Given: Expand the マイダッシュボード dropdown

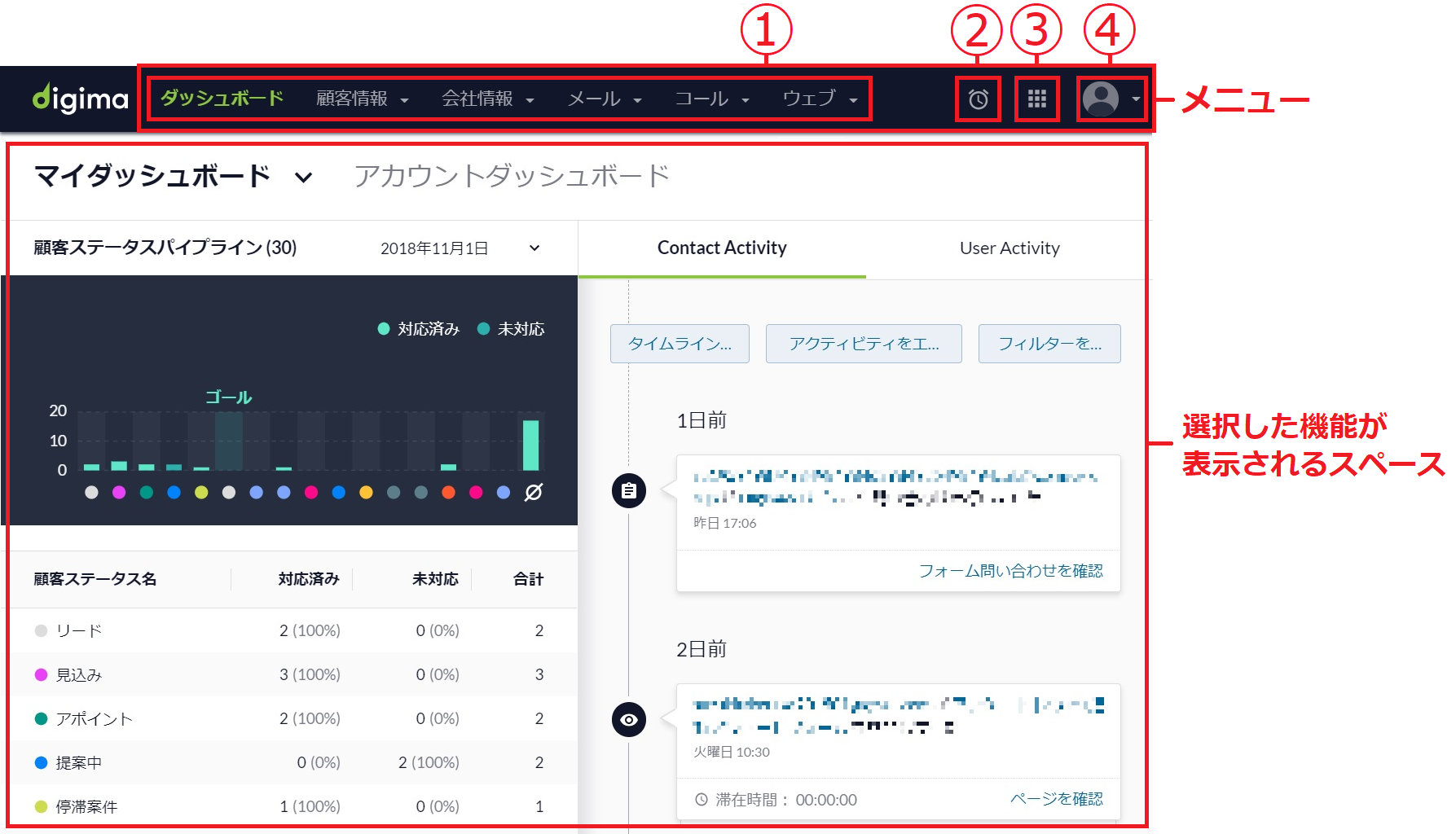Looking at the screenshot, I should click(x=302, y=178).
